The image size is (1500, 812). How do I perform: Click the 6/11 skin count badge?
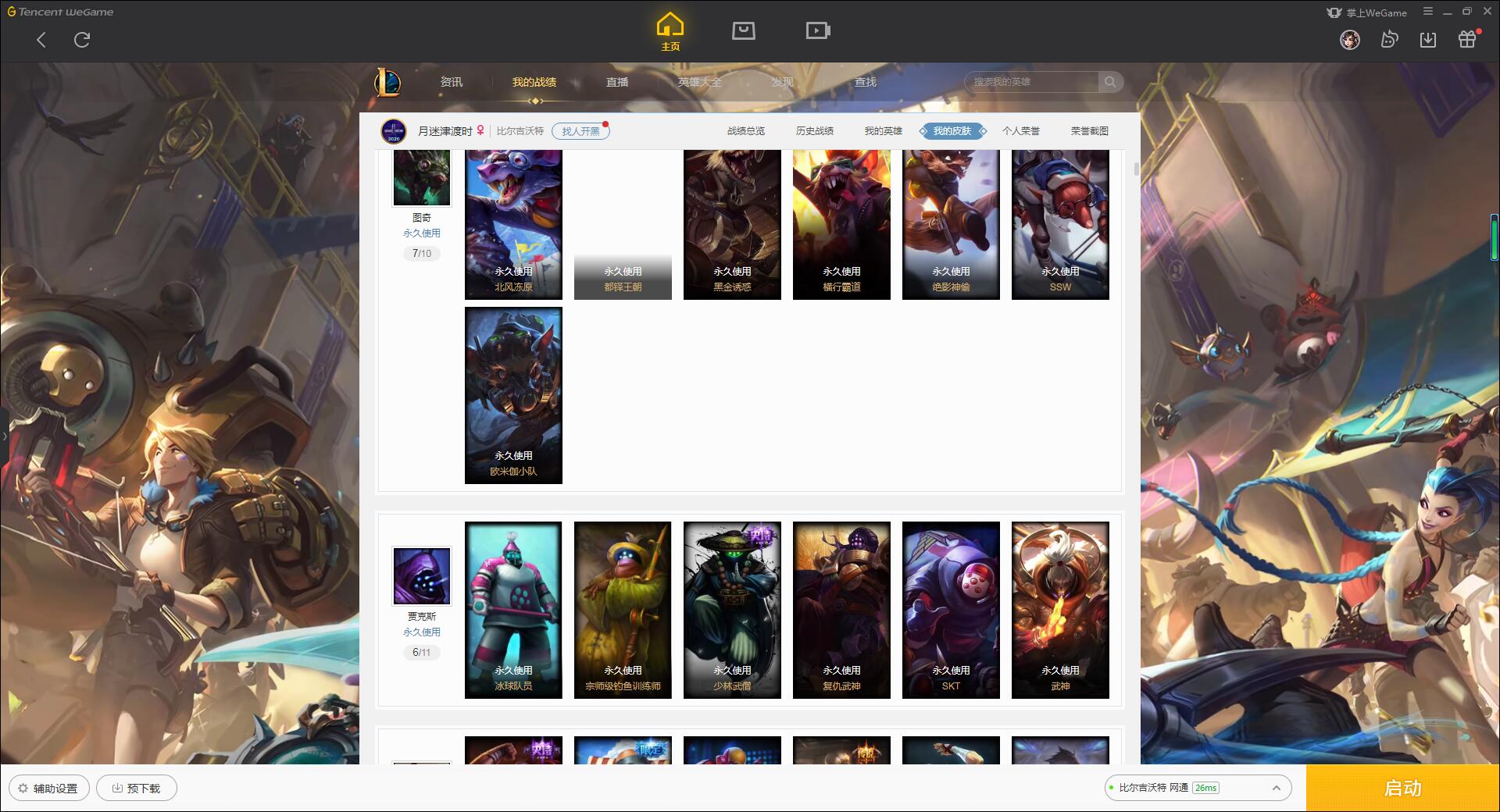[422, 653]
